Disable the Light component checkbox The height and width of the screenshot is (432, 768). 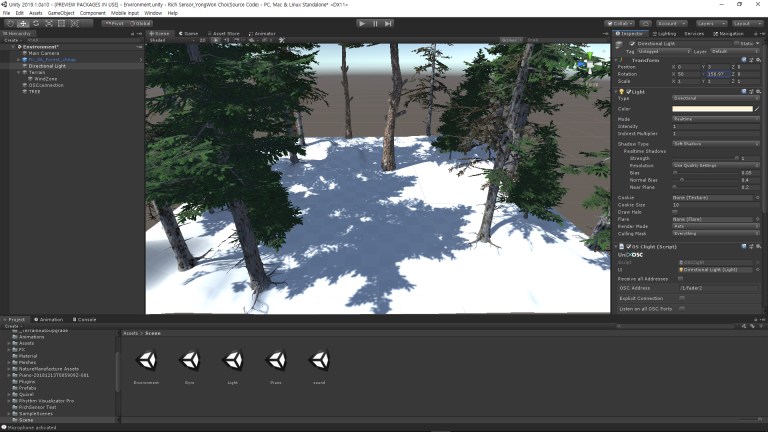[x=628, y=91]
